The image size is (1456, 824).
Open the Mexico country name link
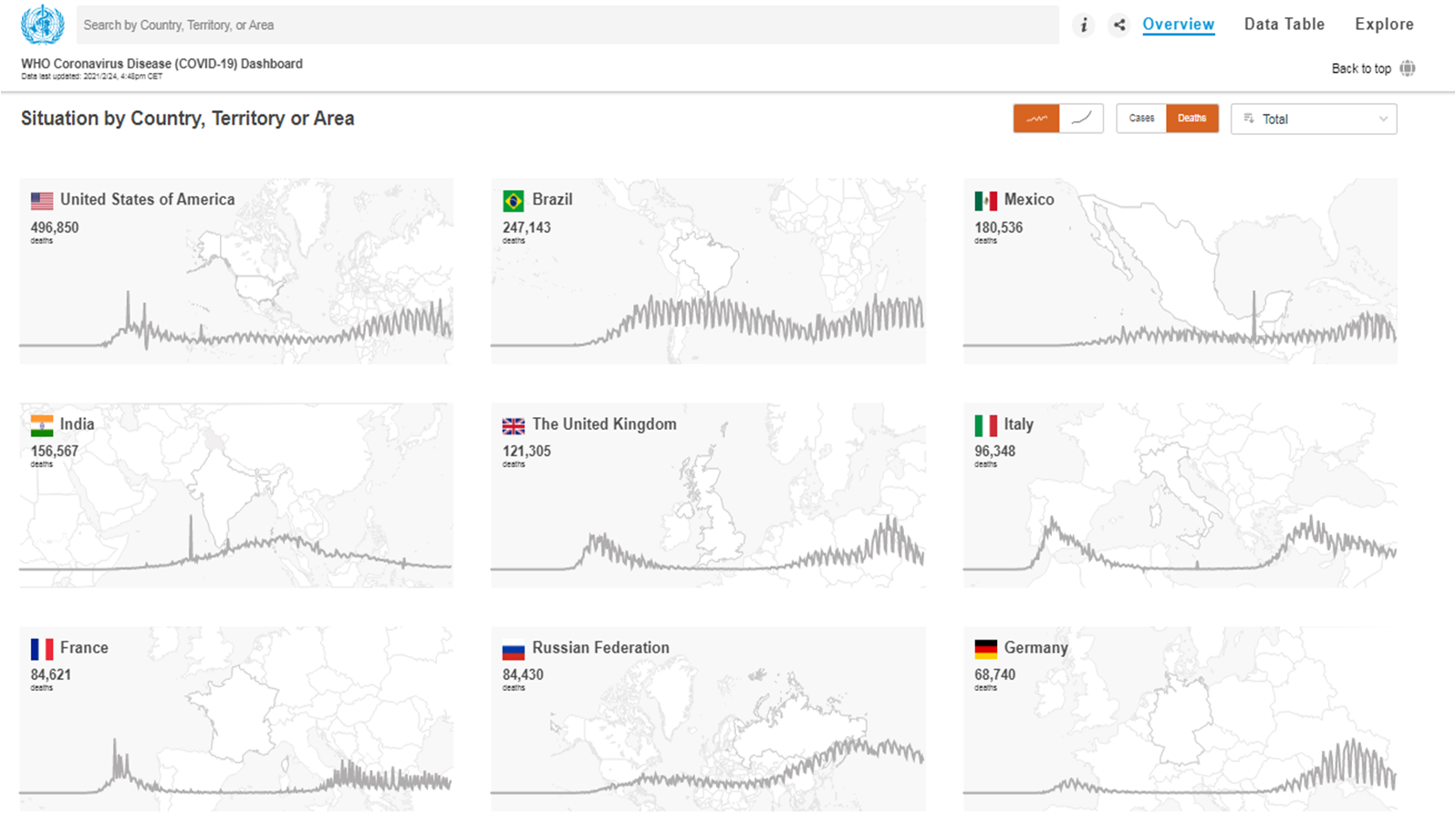click(x=1028, y=200)
